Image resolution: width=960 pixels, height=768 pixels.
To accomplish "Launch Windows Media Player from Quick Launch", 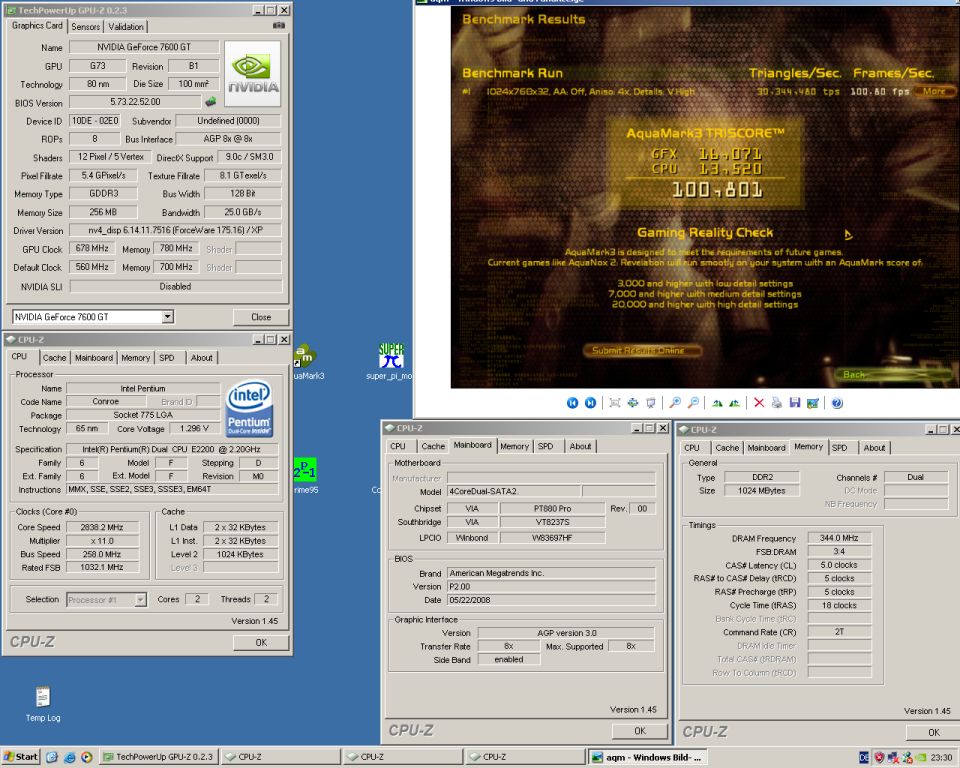I will pos(86,757).
